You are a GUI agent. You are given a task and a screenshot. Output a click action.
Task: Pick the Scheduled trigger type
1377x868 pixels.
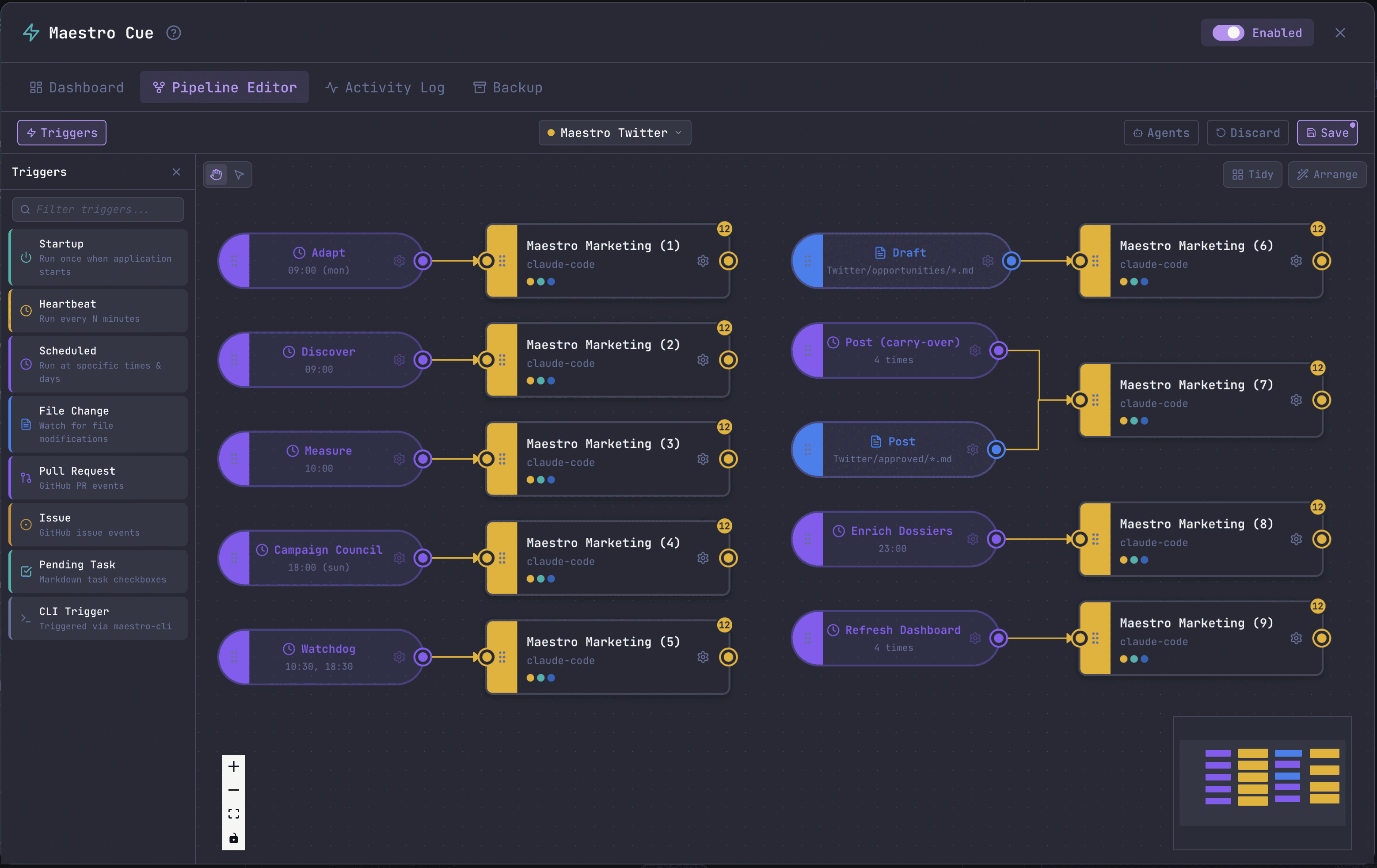[98, 364]
